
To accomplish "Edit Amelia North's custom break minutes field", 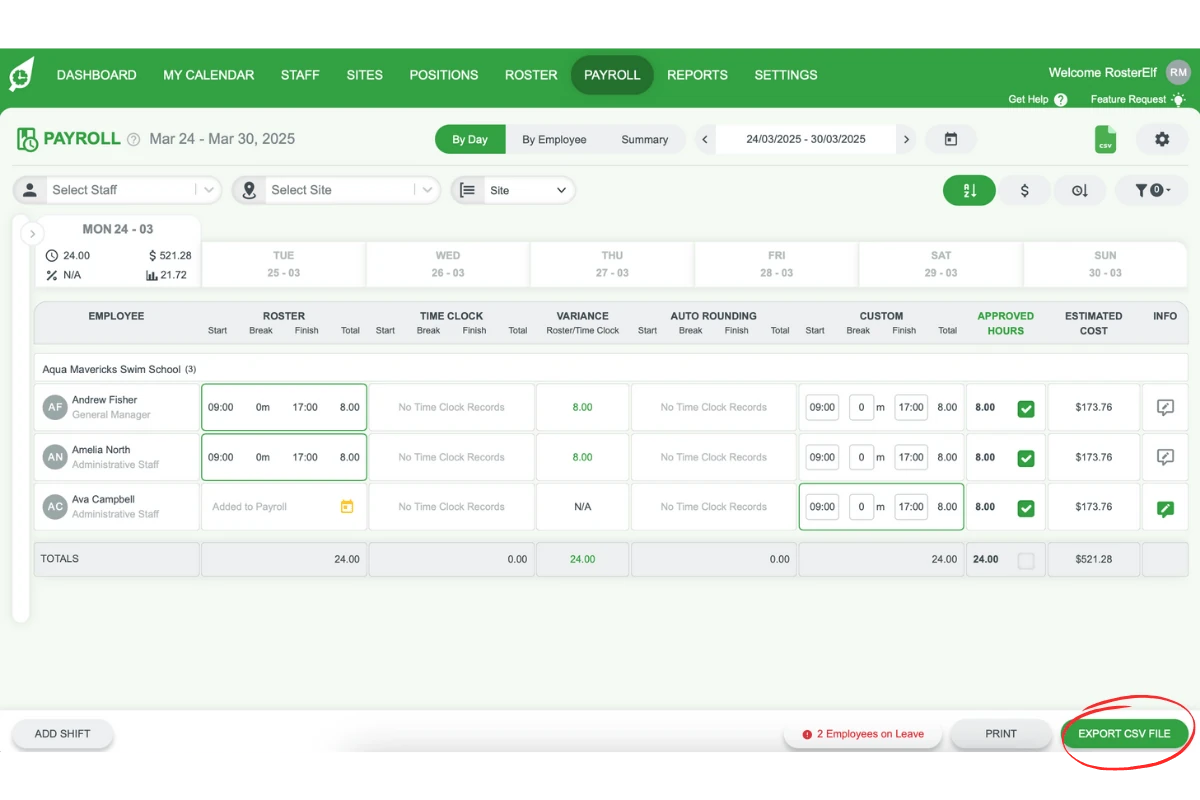I will (x=861, y=457).
